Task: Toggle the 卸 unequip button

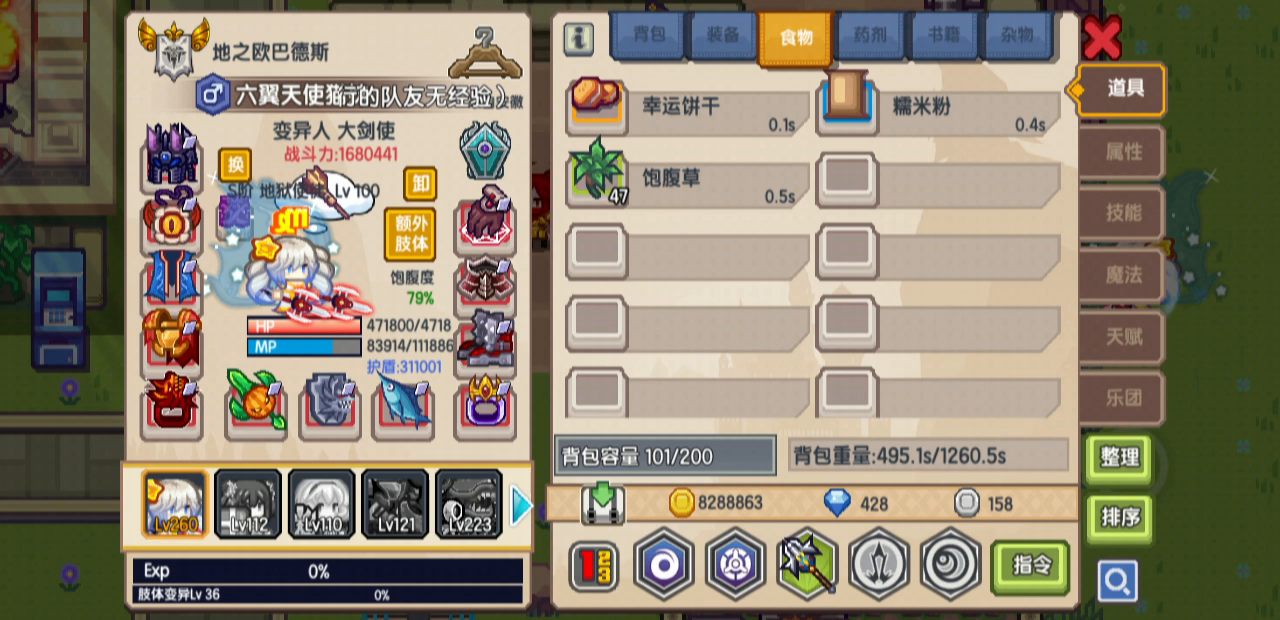Action: coord(420,184)
